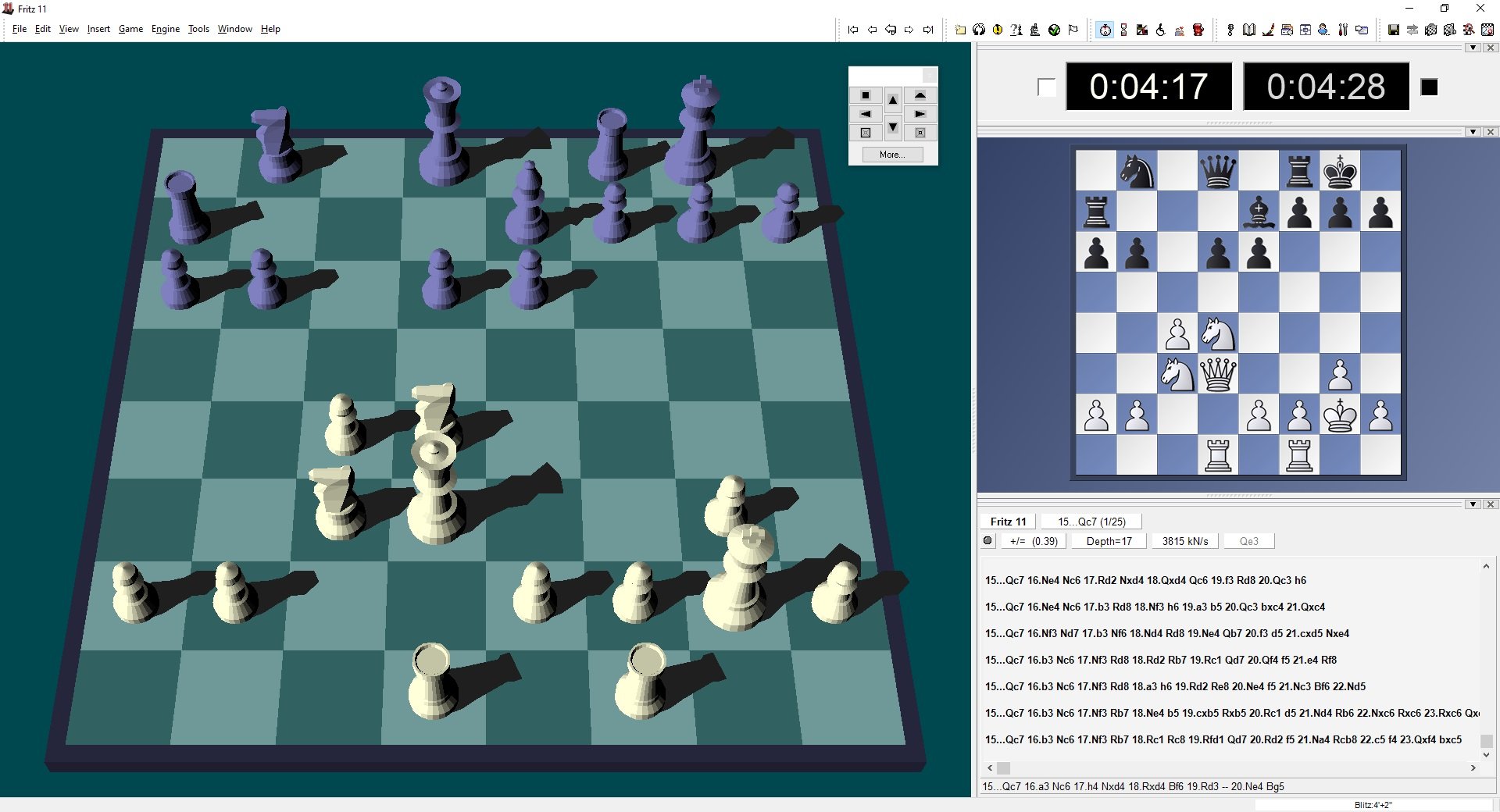
Task: Ask for a hint with question-knight icon
Action: click(x=1016, y=30)
